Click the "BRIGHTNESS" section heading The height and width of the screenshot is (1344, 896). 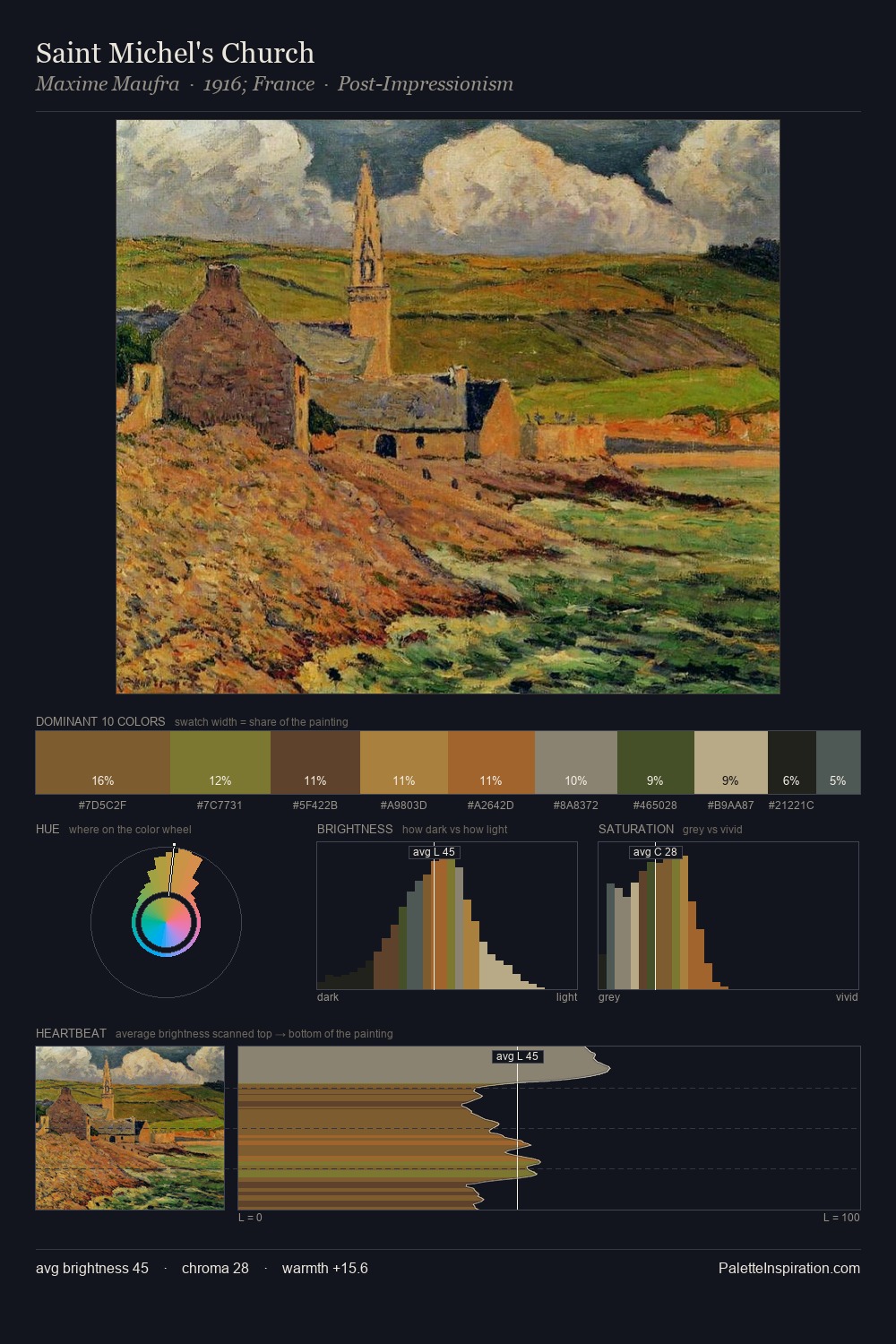click(355, 829)
